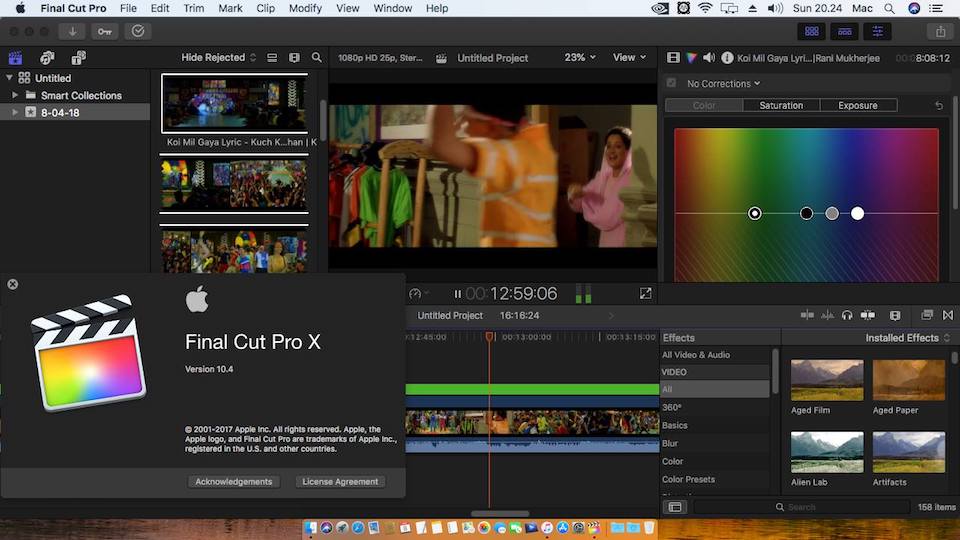
Task: Choose the Alien Lab effect thumbnail
Action: click(x=827, y=452)
